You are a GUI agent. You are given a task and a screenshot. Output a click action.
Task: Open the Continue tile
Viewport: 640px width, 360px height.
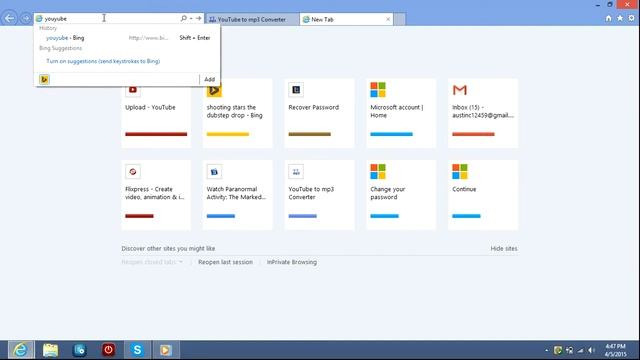tap(483, 195)
